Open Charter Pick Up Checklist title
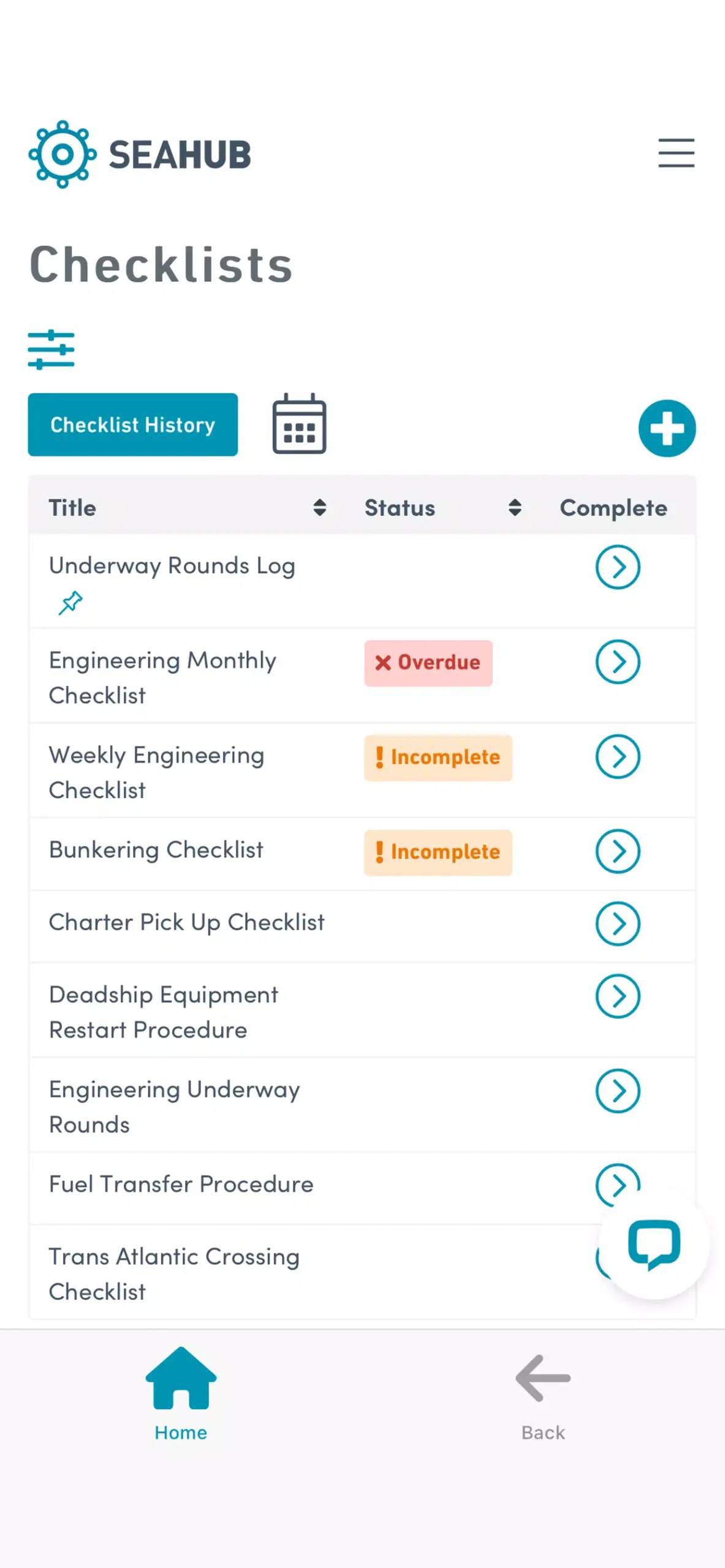This screenshot has height=1568, width=725. [186, 922]
